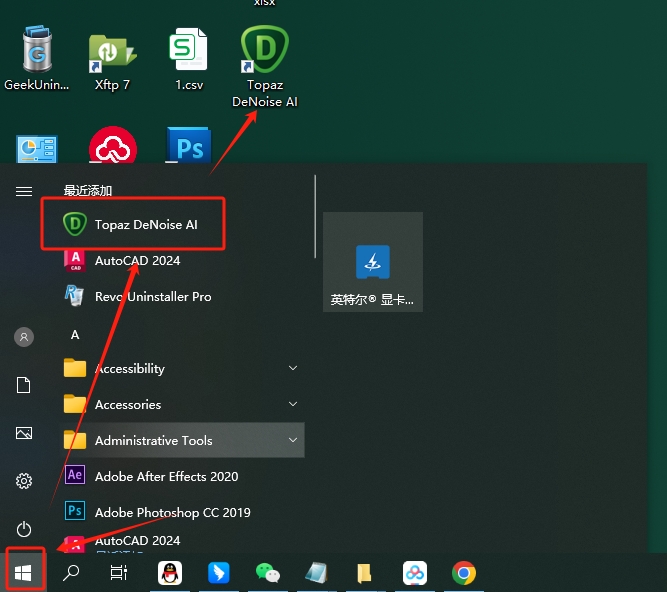Click the Windows Start button
667x592 pixels.
[x=24, y=572]
